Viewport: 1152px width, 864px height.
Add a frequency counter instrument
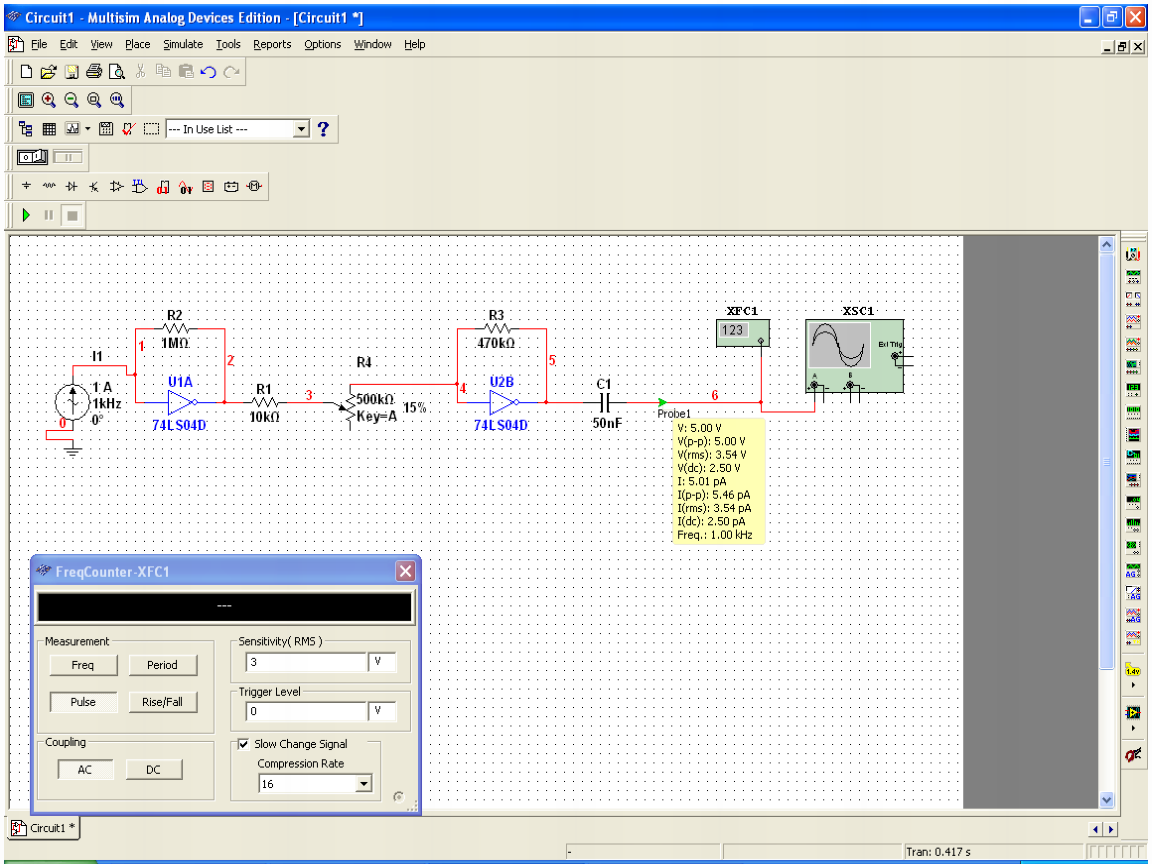pyautogui.click(x=1133, y=389)
